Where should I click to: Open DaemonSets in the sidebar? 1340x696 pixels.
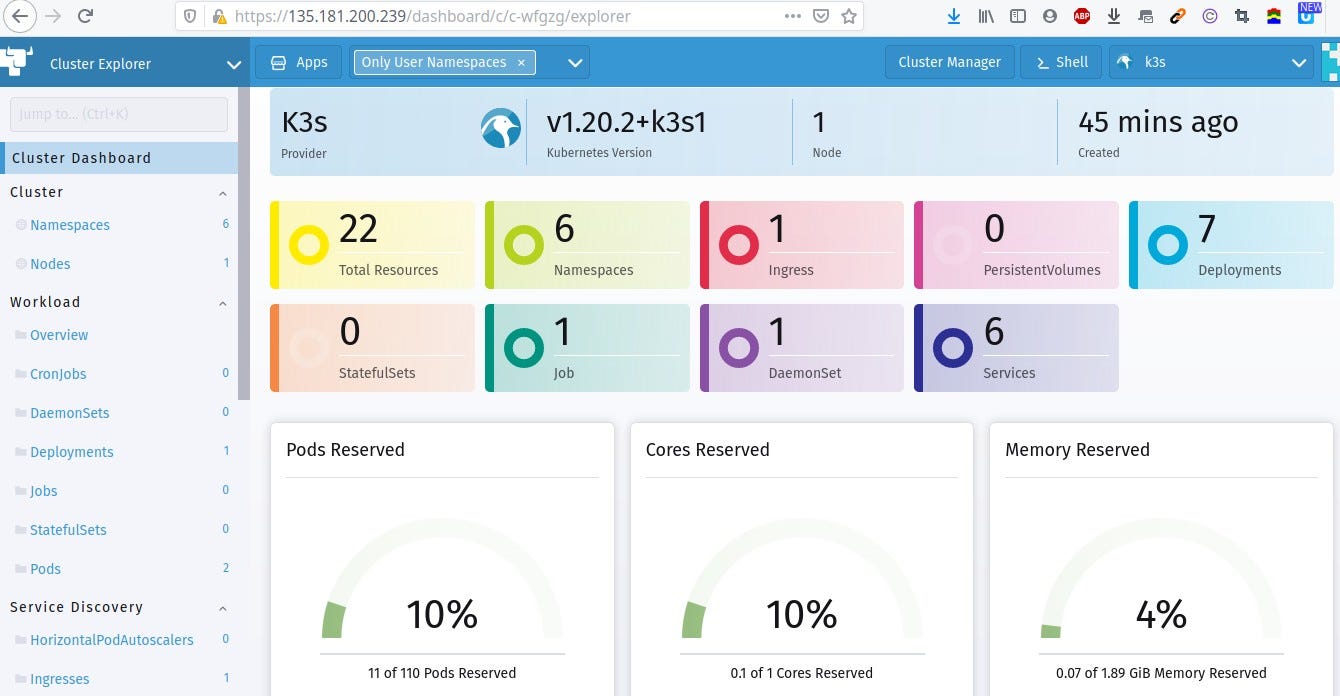point(70,413)
